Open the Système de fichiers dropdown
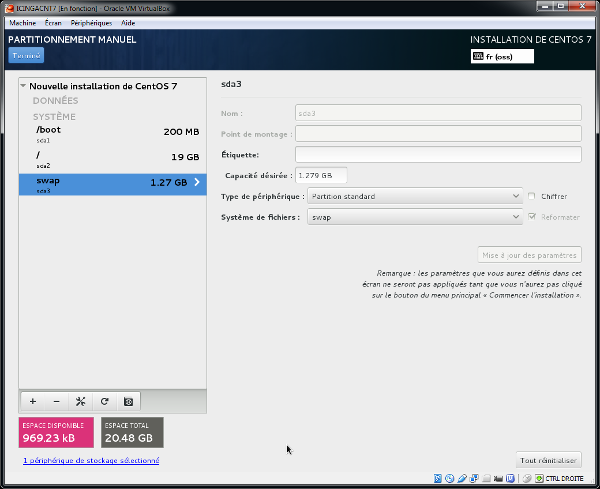This screenshot has width=600, height=489. pyautogui.click(x=415, y=217)
